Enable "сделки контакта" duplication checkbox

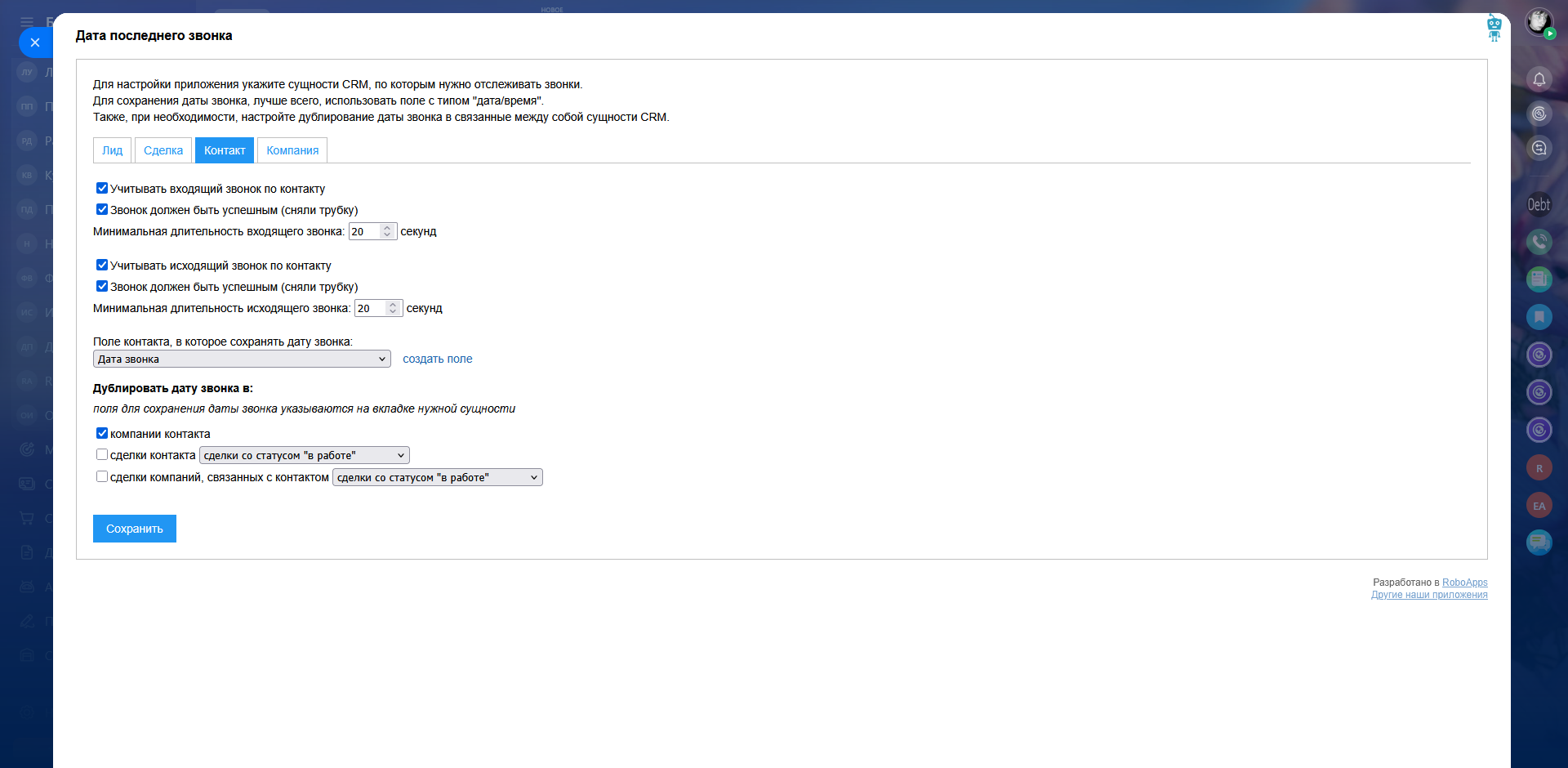102,455
